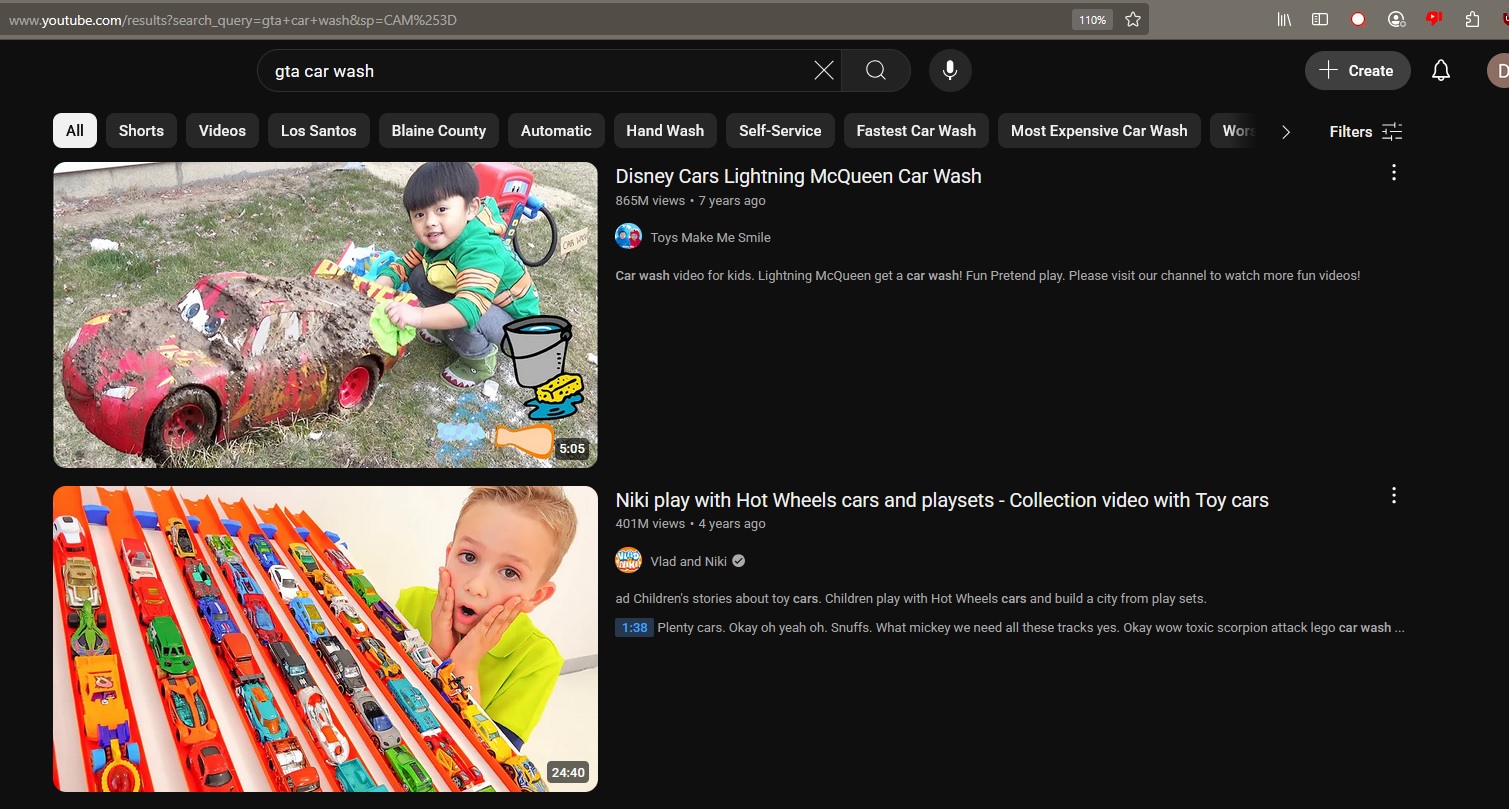Click the Toys Make Me Smile channel avatar
Image resolution: width=1509 pixels, height=809 pixels.
coord(628,237)
